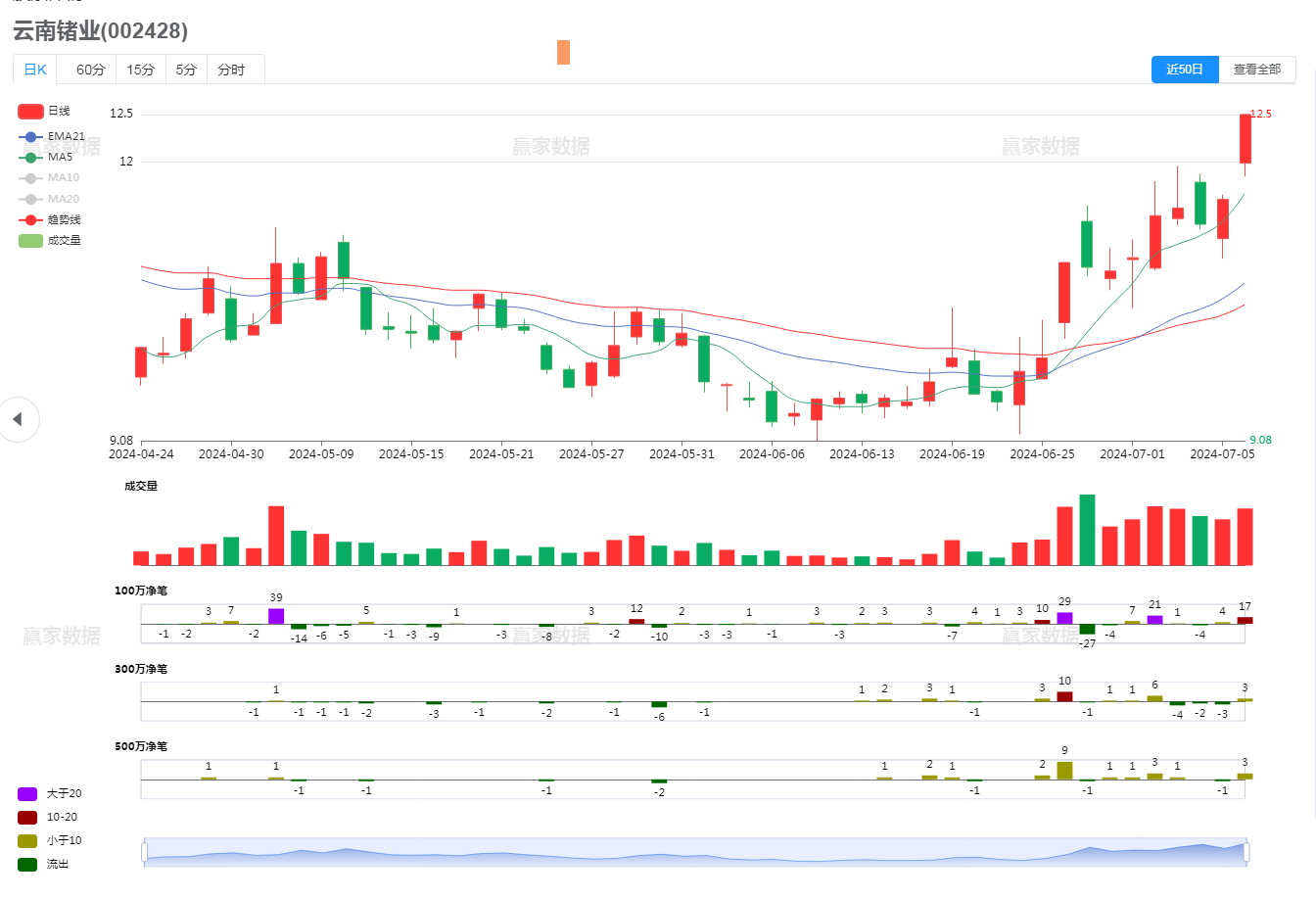1316x899 pixels.
Task: Click the tallest green volume bar
Action: (x=1087, y=530)
